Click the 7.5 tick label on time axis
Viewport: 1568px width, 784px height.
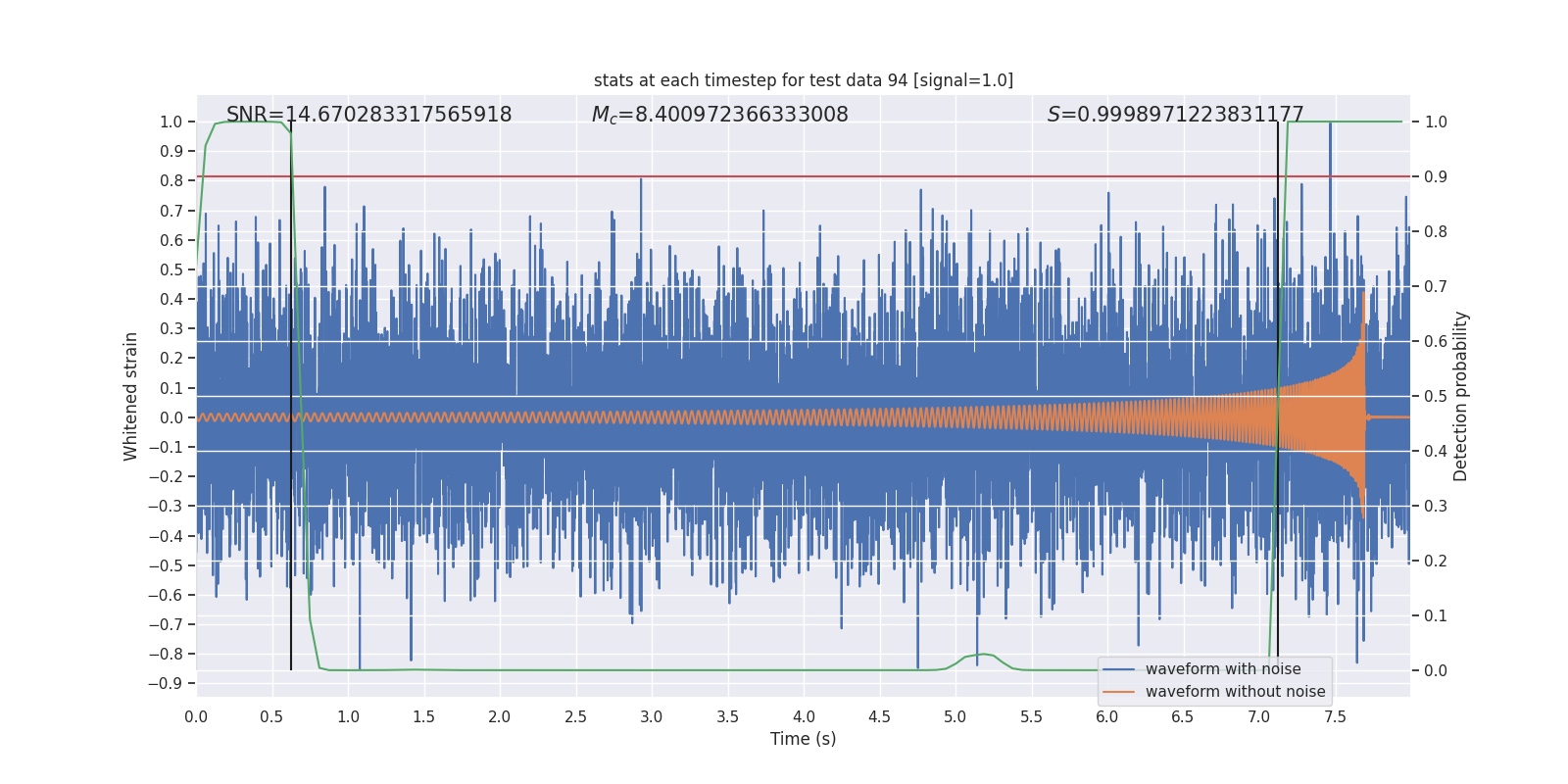tap(1335, 716)
